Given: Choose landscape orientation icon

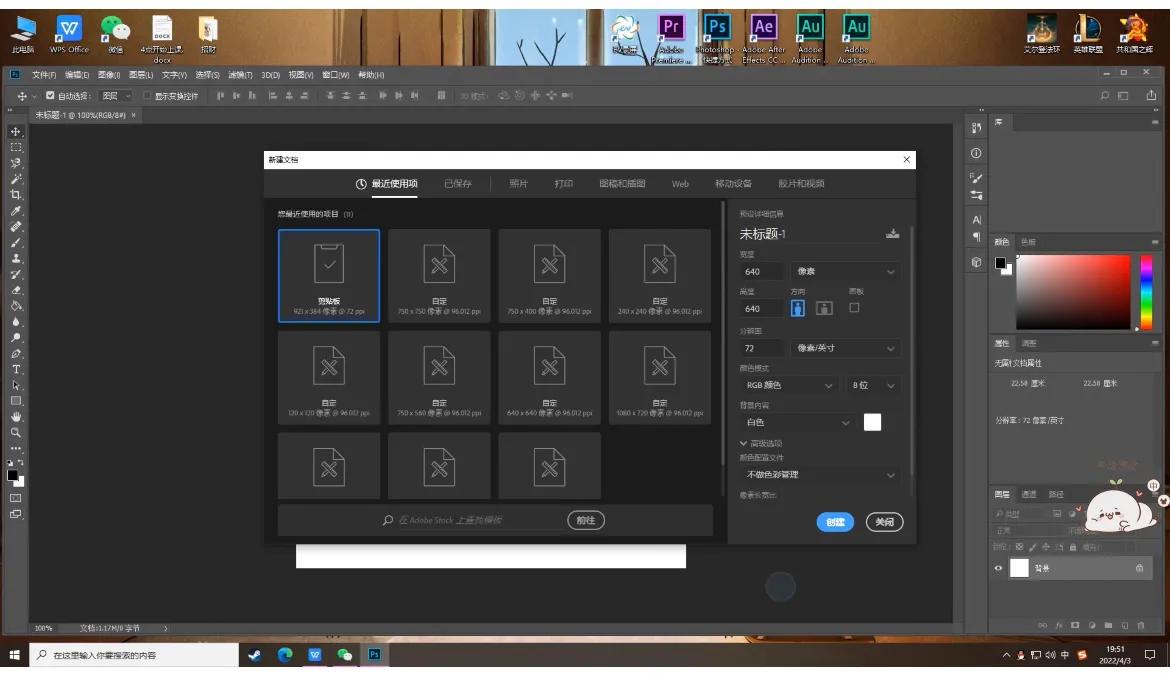Looking at the screenshot, I should click(x=824, y=309).
